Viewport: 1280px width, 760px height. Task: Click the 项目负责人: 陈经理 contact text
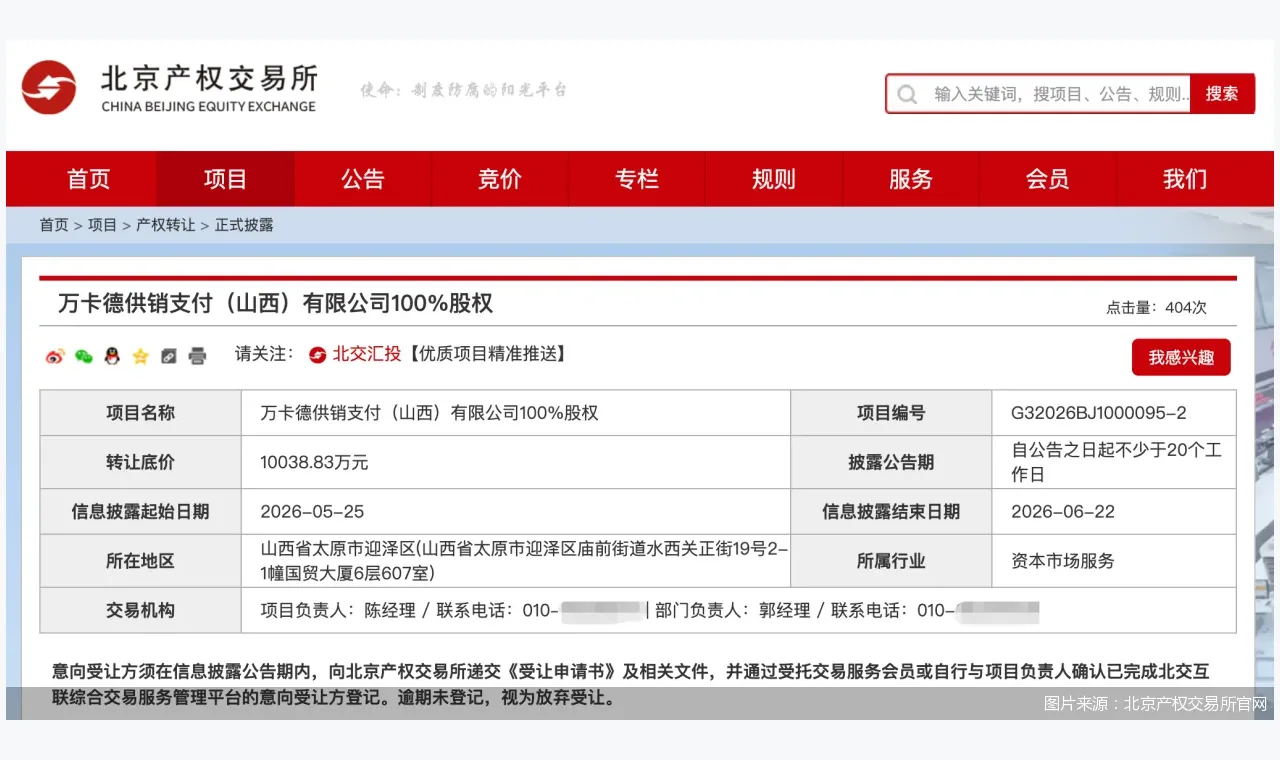point(338,610)
